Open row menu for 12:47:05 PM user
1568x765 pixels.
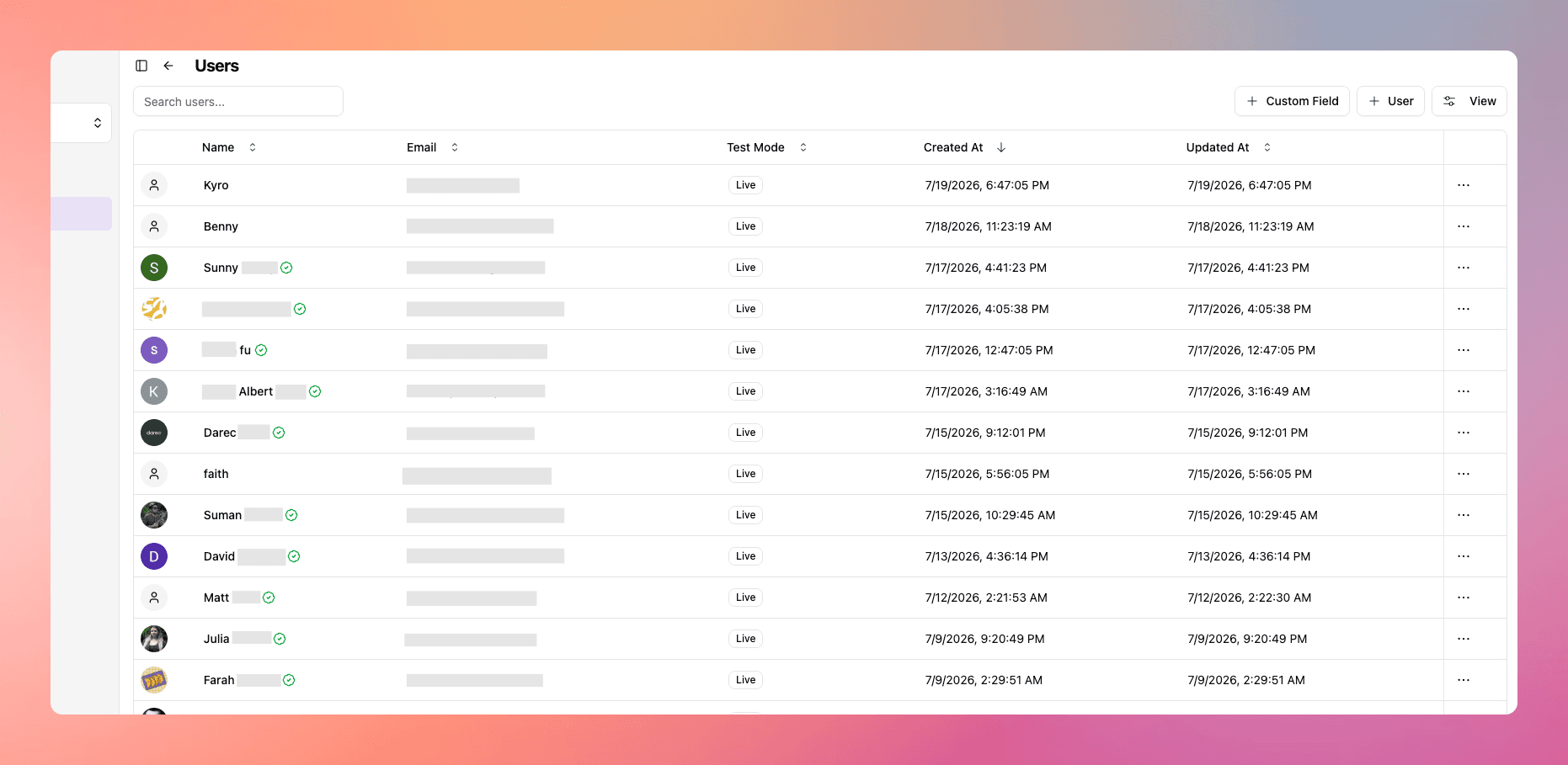coord(1464,350)
